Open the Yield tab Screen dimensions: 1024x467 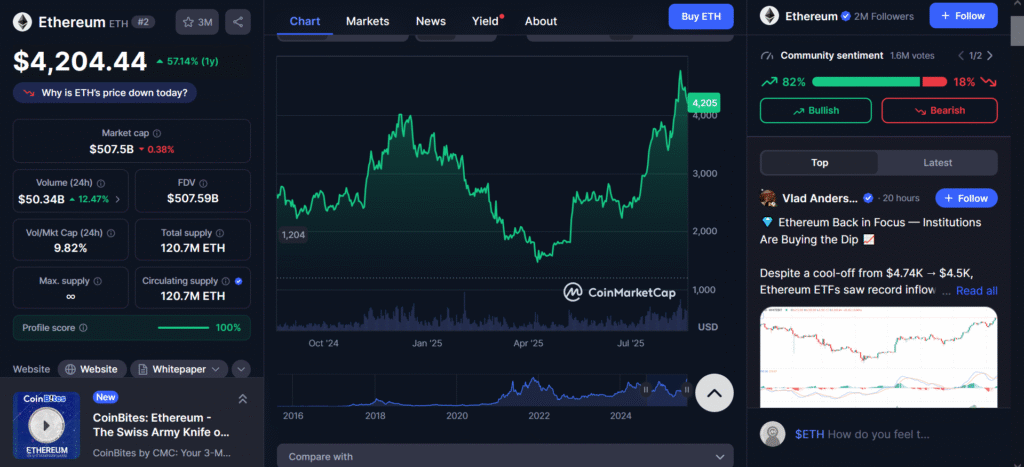tap(485, 21)
